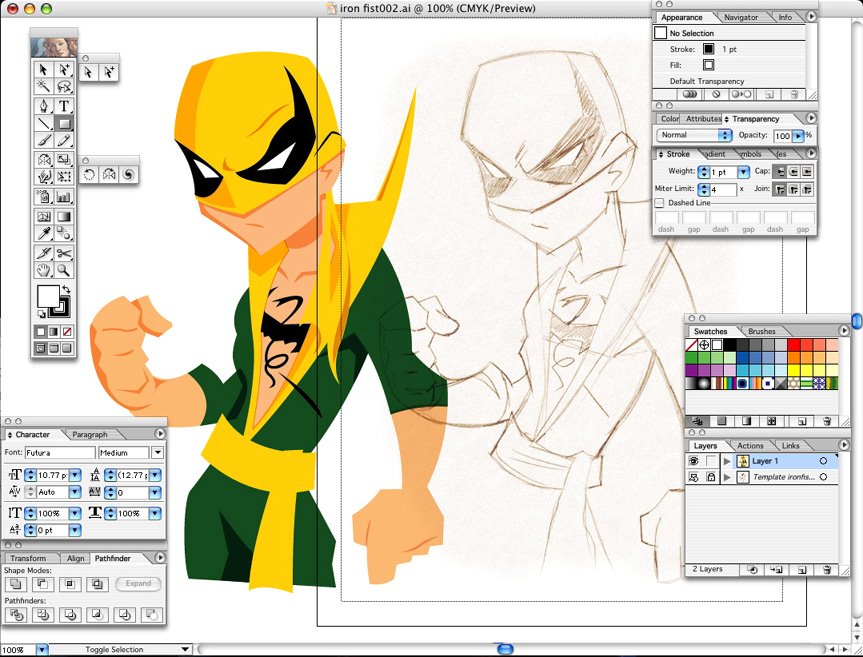The image size is (863, 657).
Task: Switch the stroke join to Bevel Join
Action: [x=806, y=189]
